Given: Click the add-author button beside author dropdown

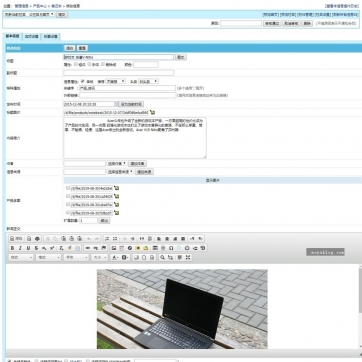Looking at the screenshot, I should click(137, 164).
